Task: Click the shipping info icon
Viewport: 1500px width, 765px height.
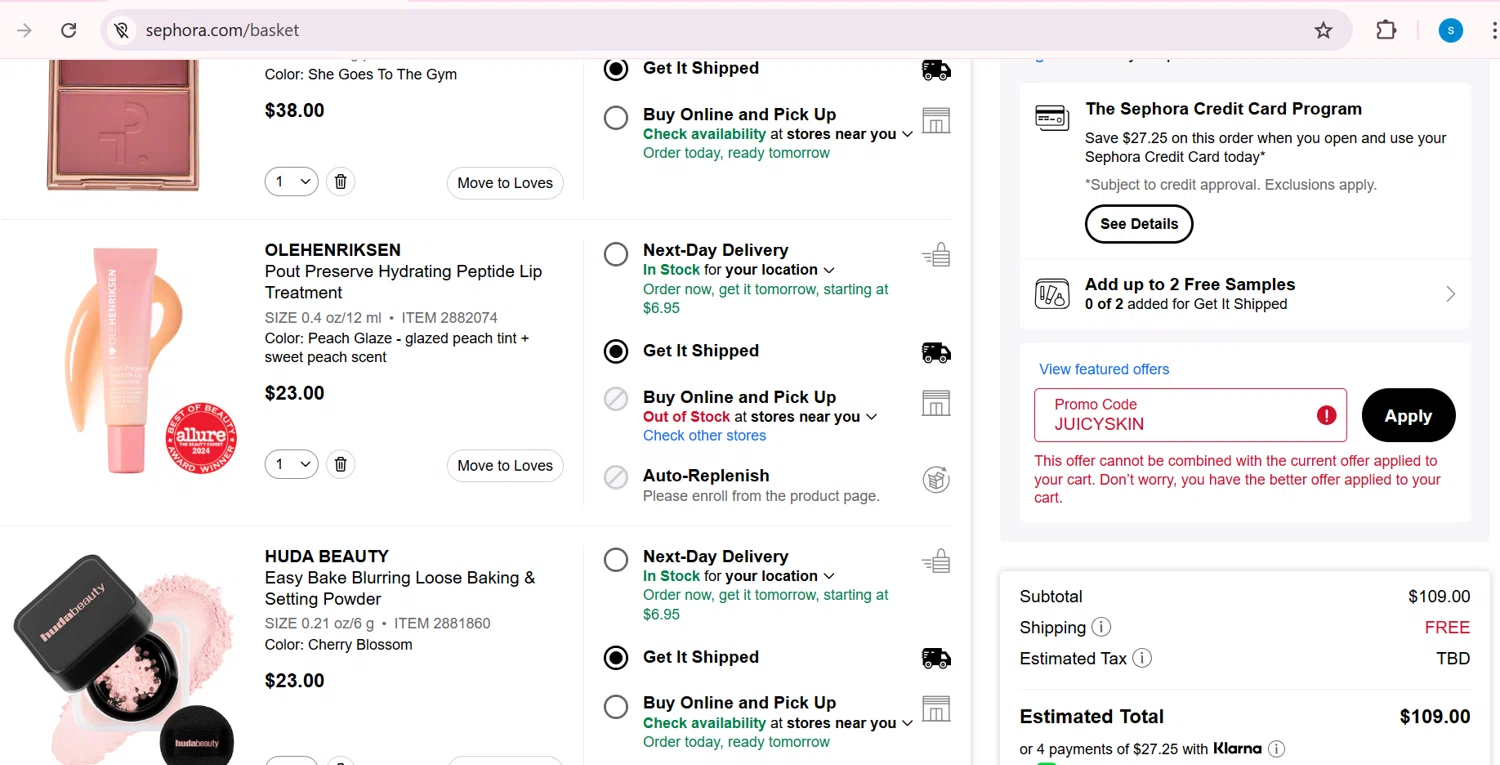Action: pyautogui.click(x=1101, y=627)
